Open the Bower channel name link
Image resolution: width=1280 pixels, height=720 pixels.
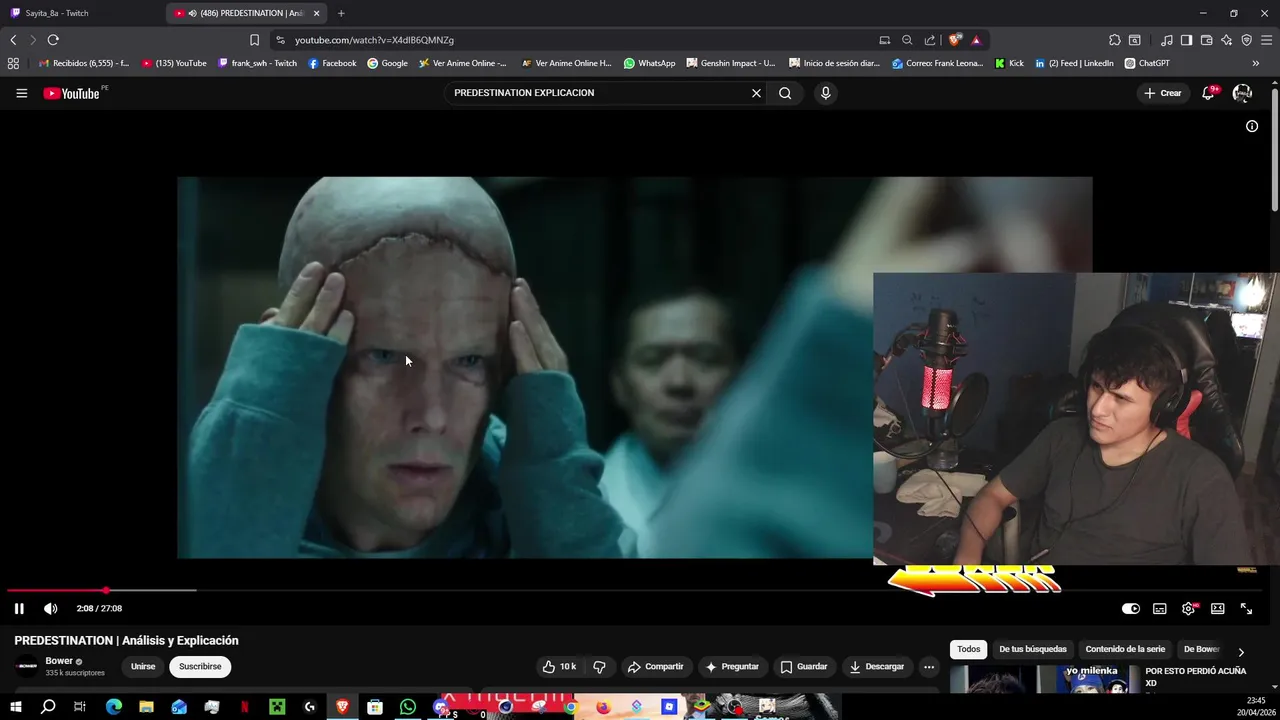(x=59, y=661)
